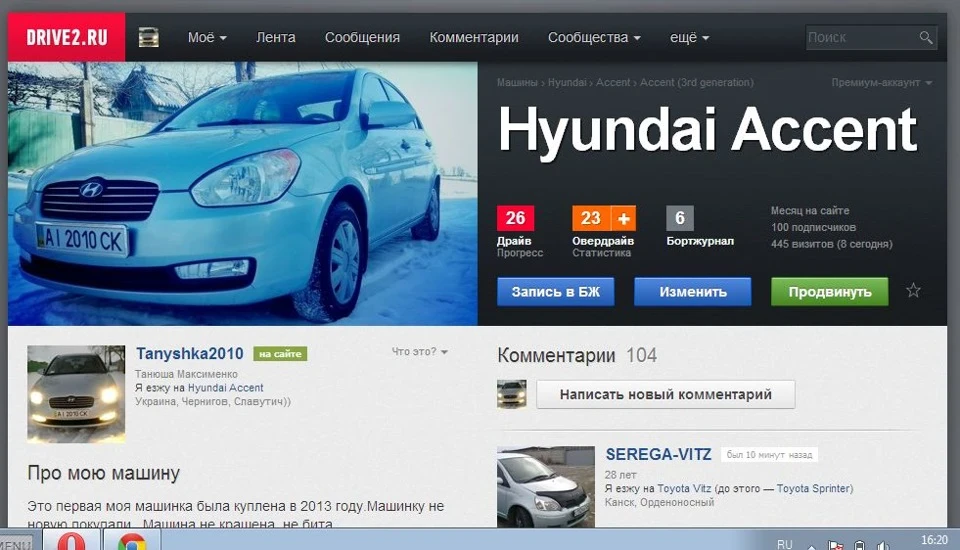Expand the Сообщества dropdown

(594, 37)
